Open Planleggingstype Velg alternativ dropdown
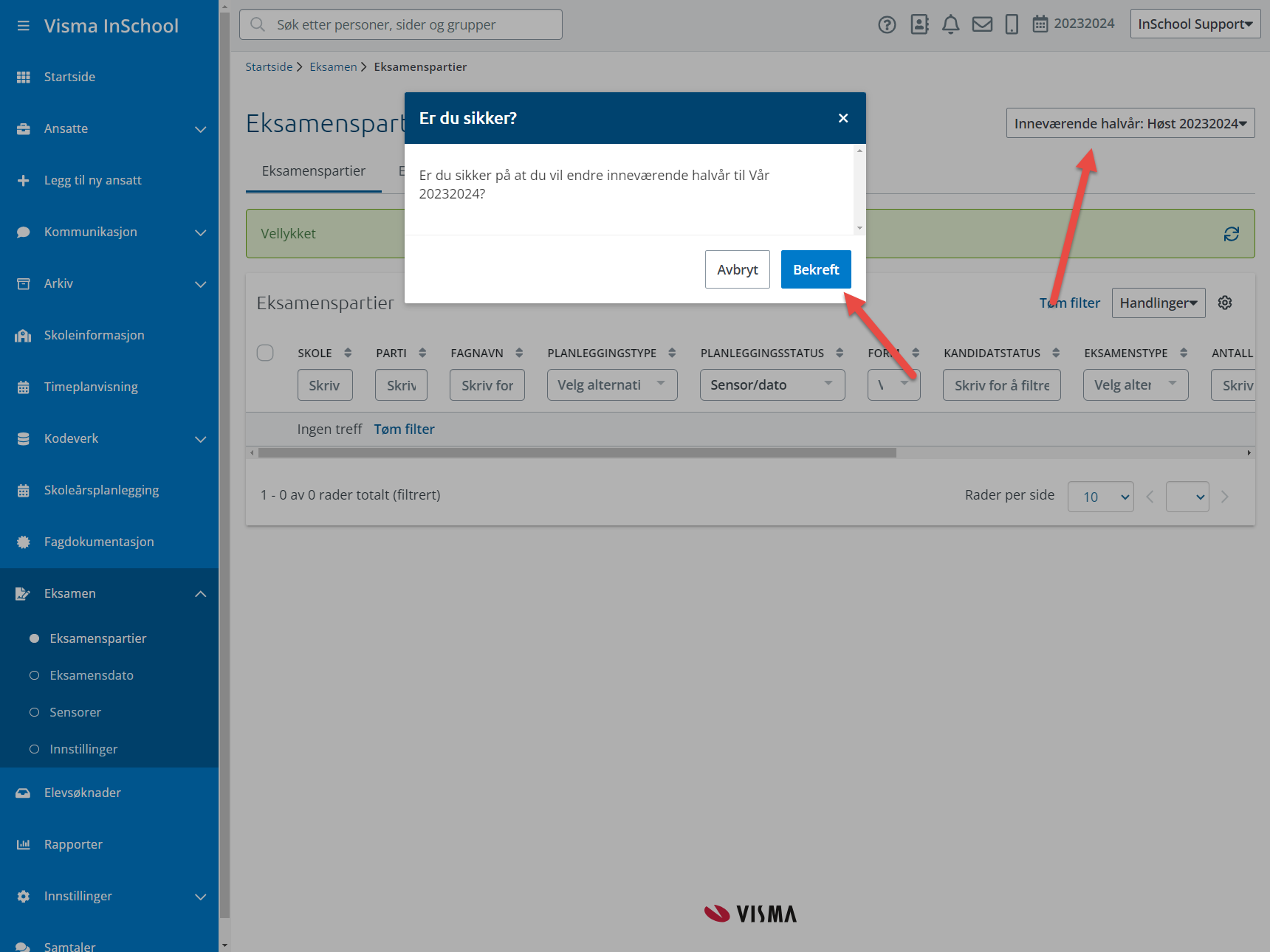The height and width of the screenshot is (952, 1270). [612, 384]
